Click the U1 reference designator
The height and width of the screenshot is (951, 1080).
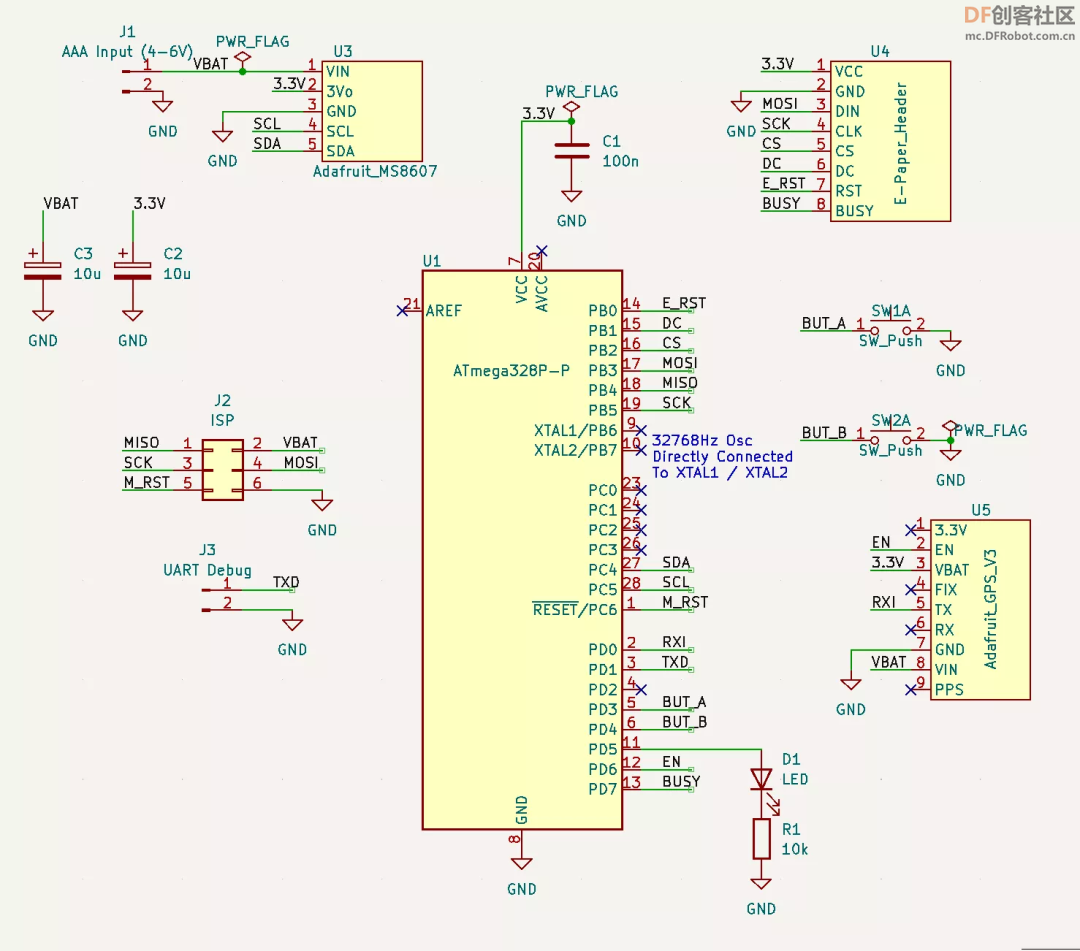coord(431,261)
